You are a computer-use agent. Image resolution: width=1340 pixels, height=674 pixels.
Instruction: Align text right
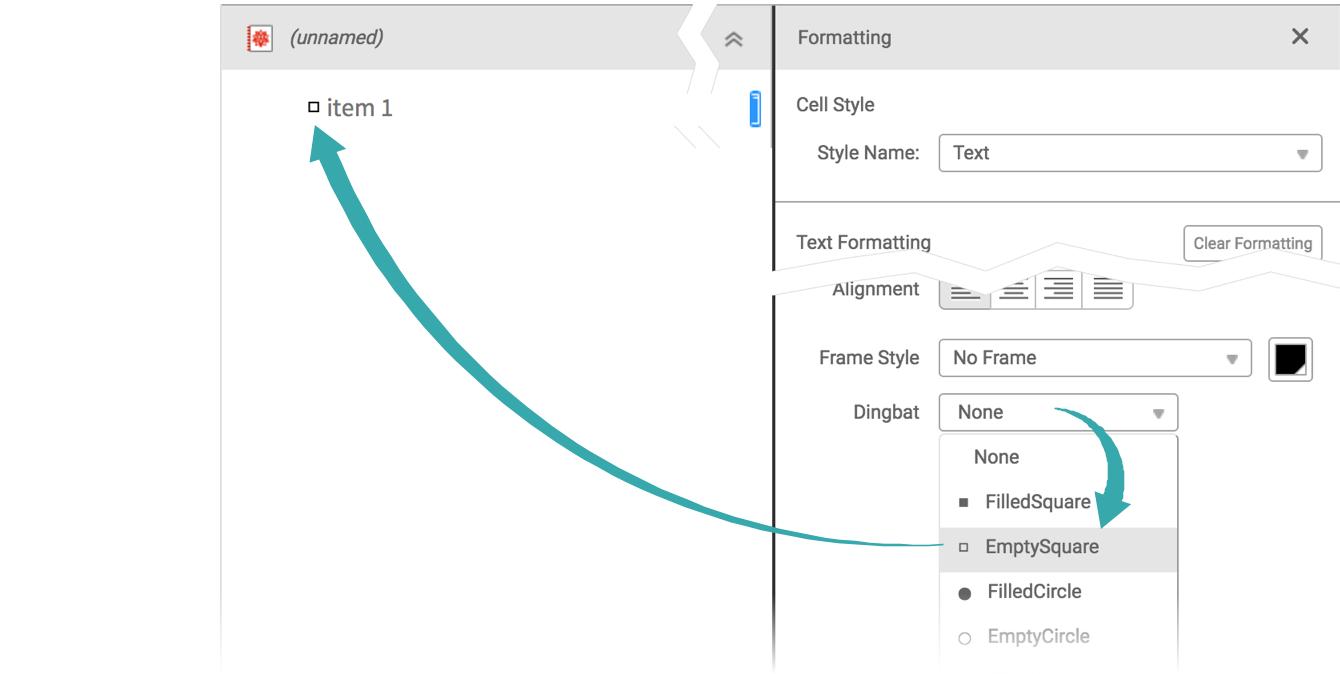1059,291
